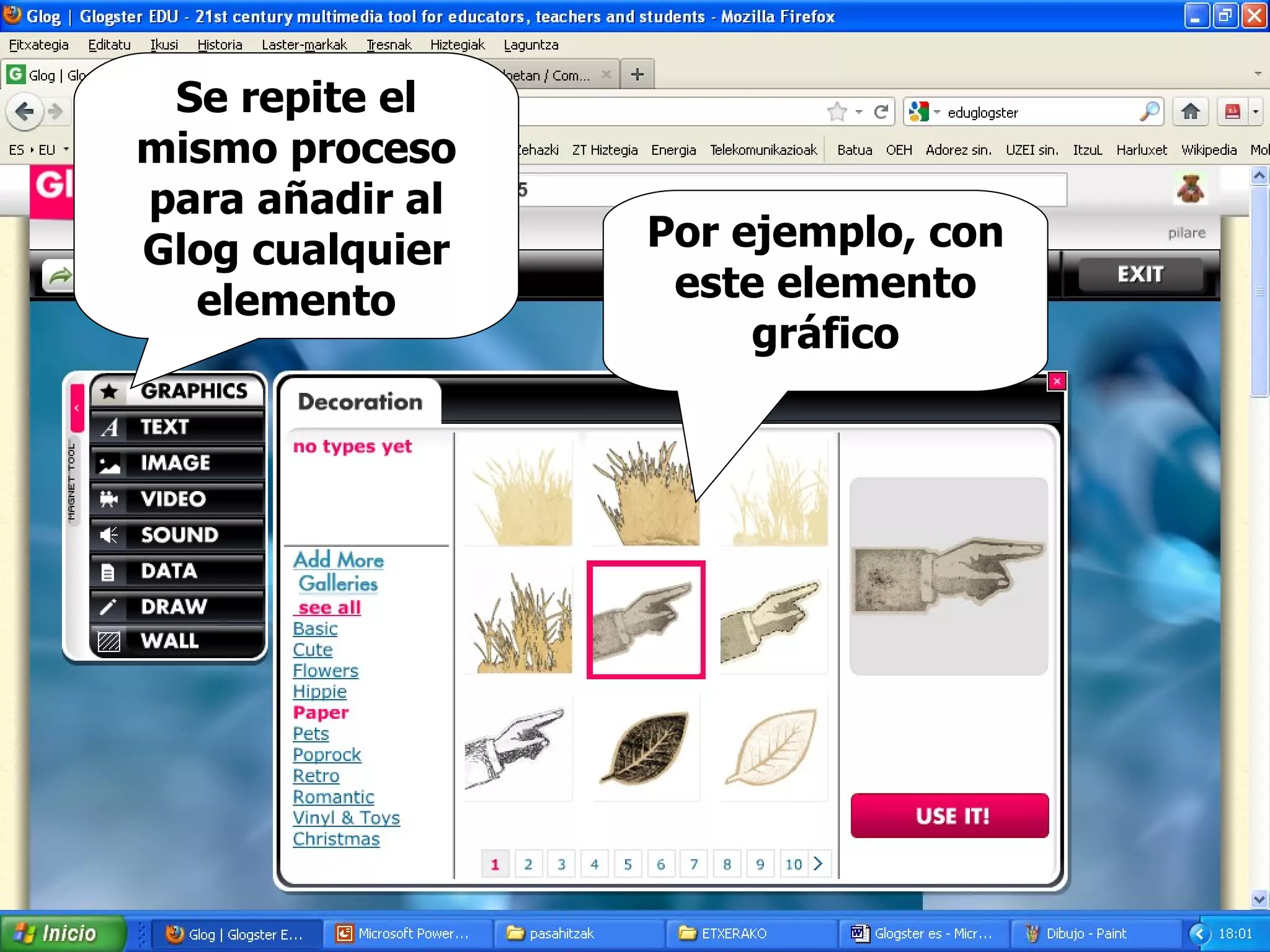Click the USE IT! button
Screen dimensions: 1270x952
tap(949, 816)
